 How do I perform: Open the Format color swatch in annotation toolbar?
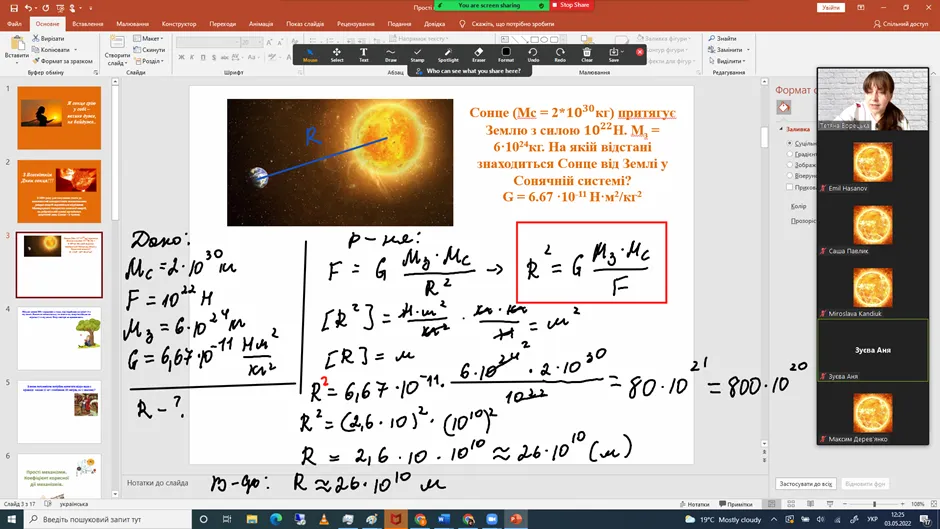[506, 54]
